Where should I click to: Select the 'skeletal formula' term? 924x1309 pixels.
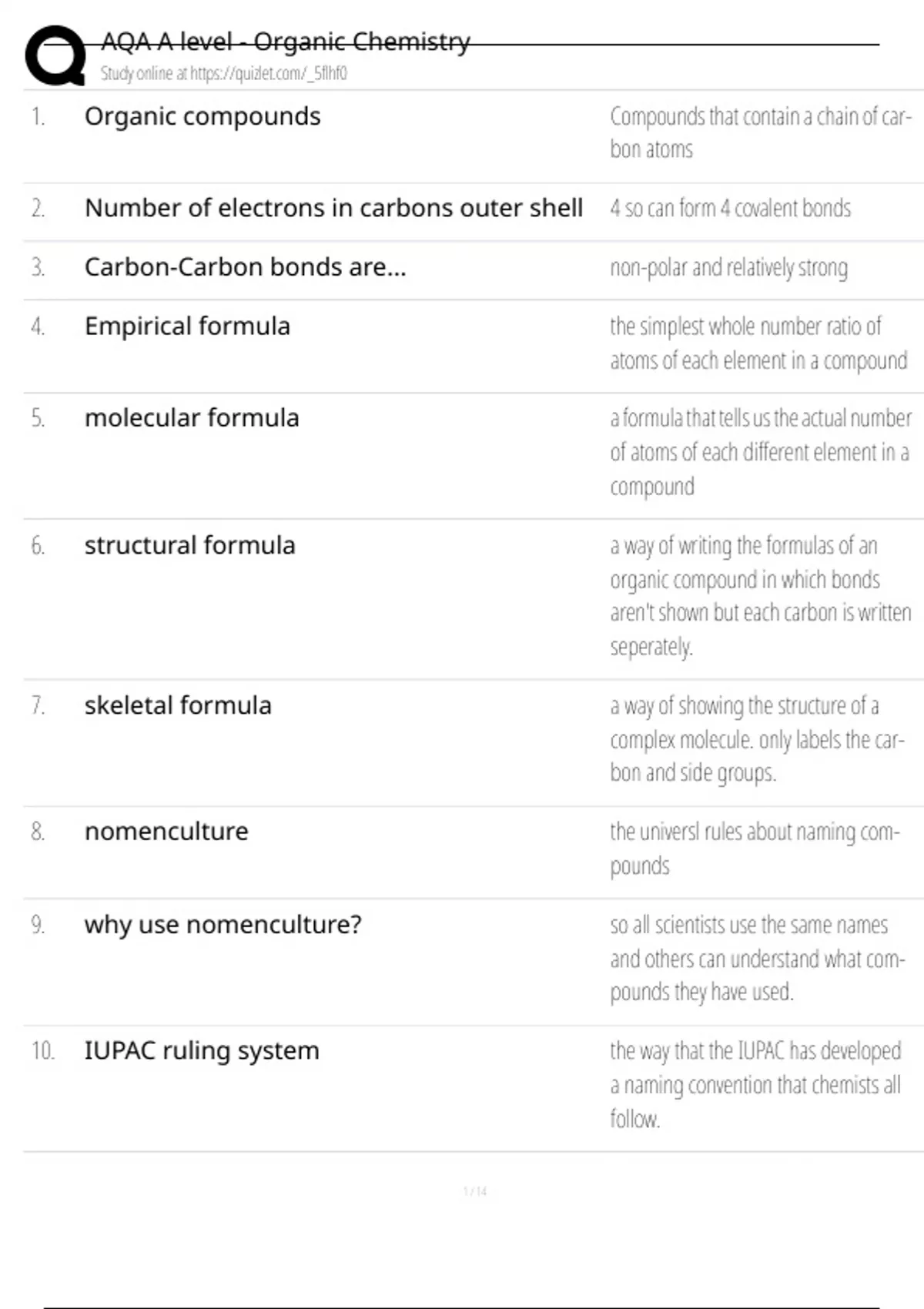click(x=178, y=706)
